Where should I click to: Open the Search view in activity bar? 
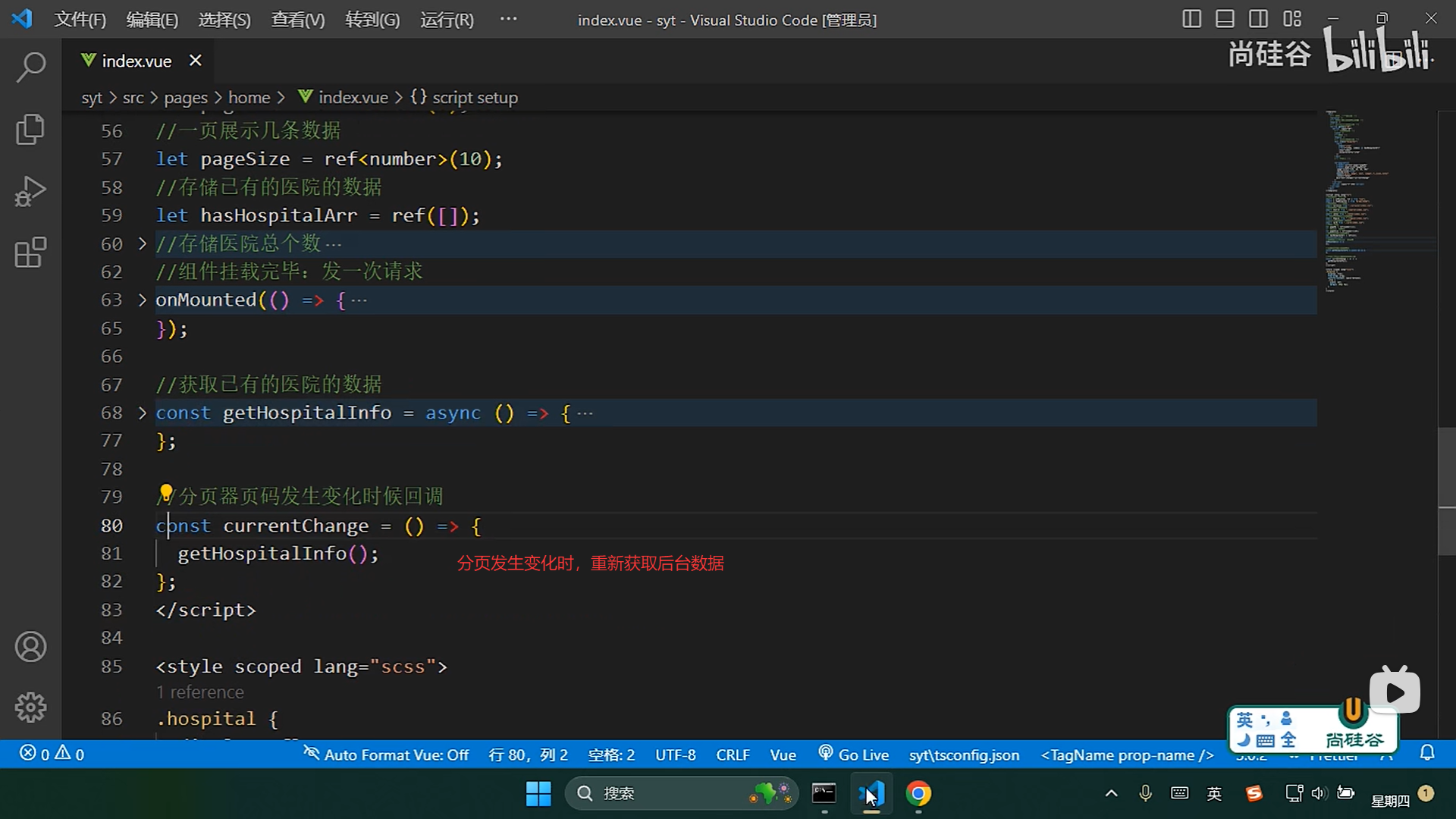point(30,67)
